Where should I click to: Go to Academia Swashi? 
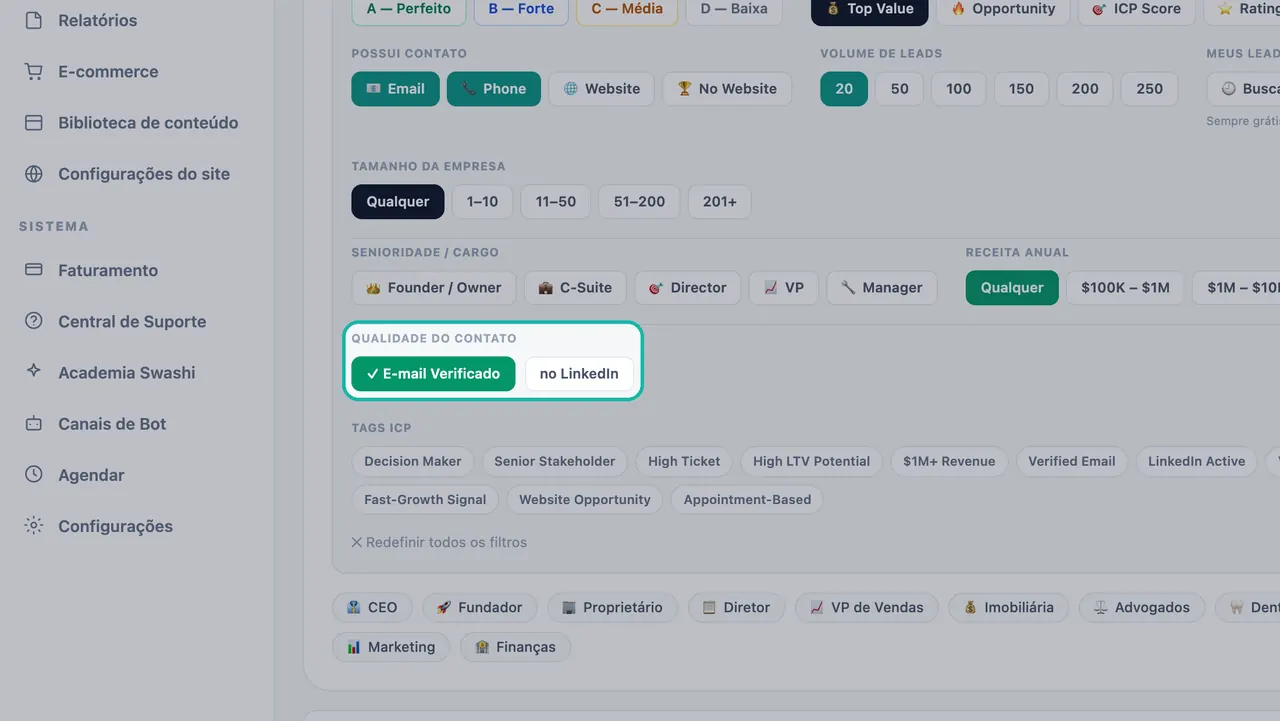(127, 372)
